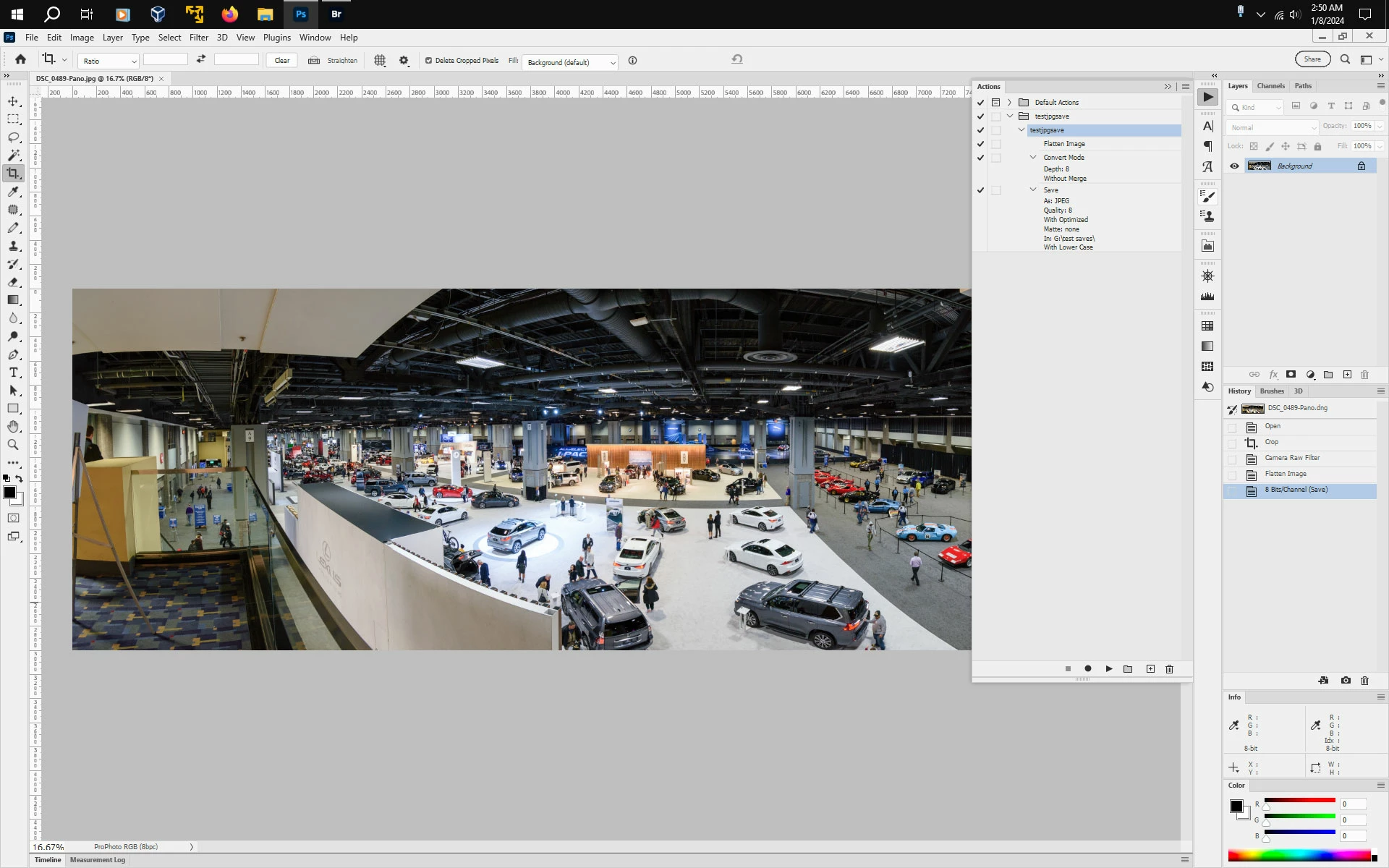
Task: Toggle checkmark for Flatten Image action step
Action: [x=980, y=144]
